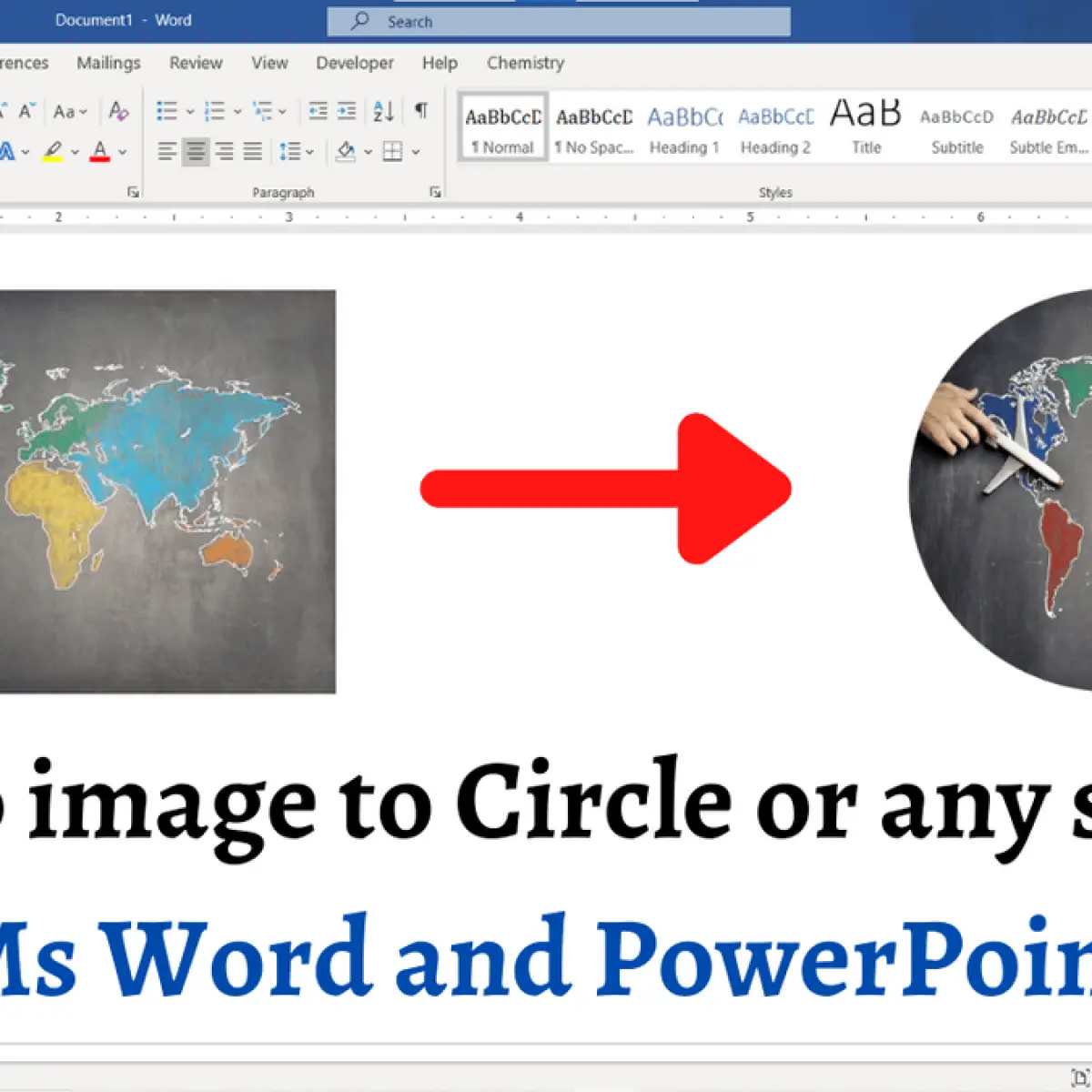This screenshot has width=1092, height=1092.
Task: Click the Line and Paragraph Spacing icon
Action: (289, 151)
